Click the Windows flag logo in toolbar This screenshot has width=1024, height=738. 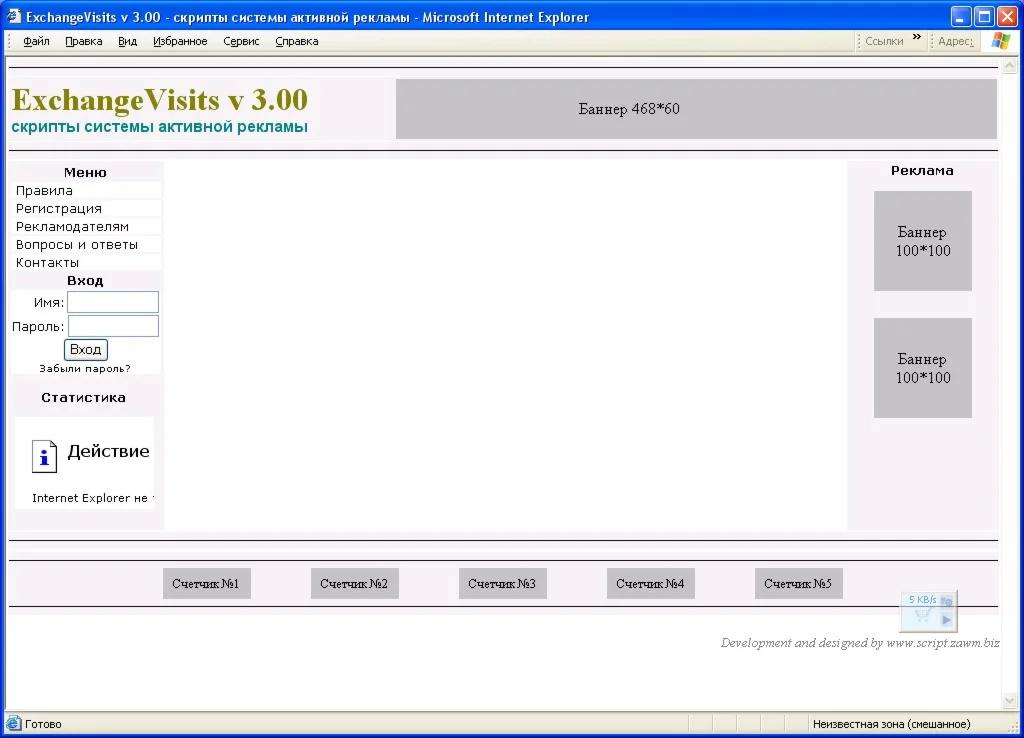1000,41
